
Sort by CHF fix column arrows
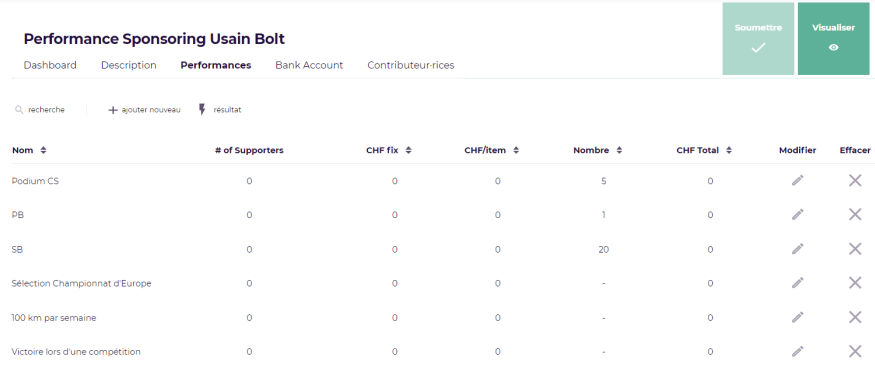tap(408, 150)
